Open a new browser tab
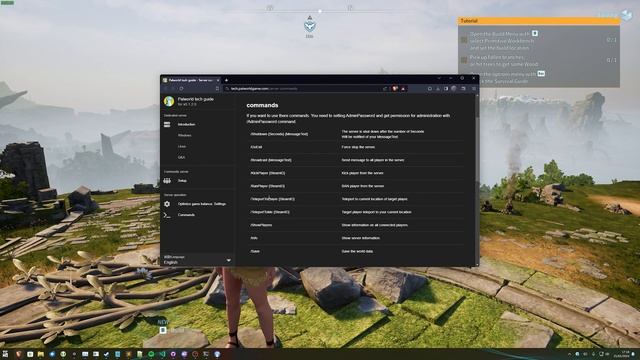Viewport: 640px width, 360px height. 226,80
